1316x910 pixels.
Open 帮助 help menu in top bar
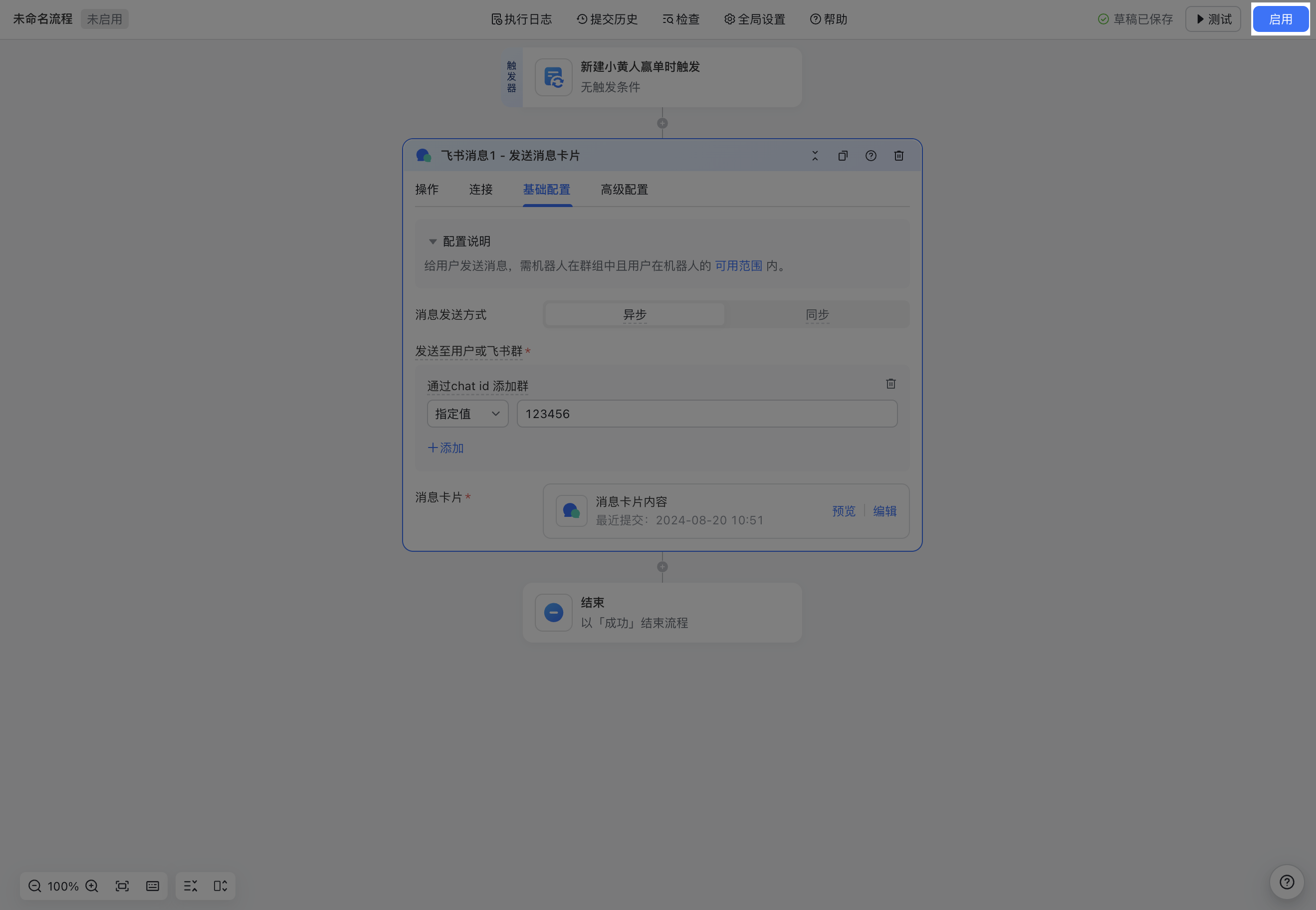(x=829, y=19)
